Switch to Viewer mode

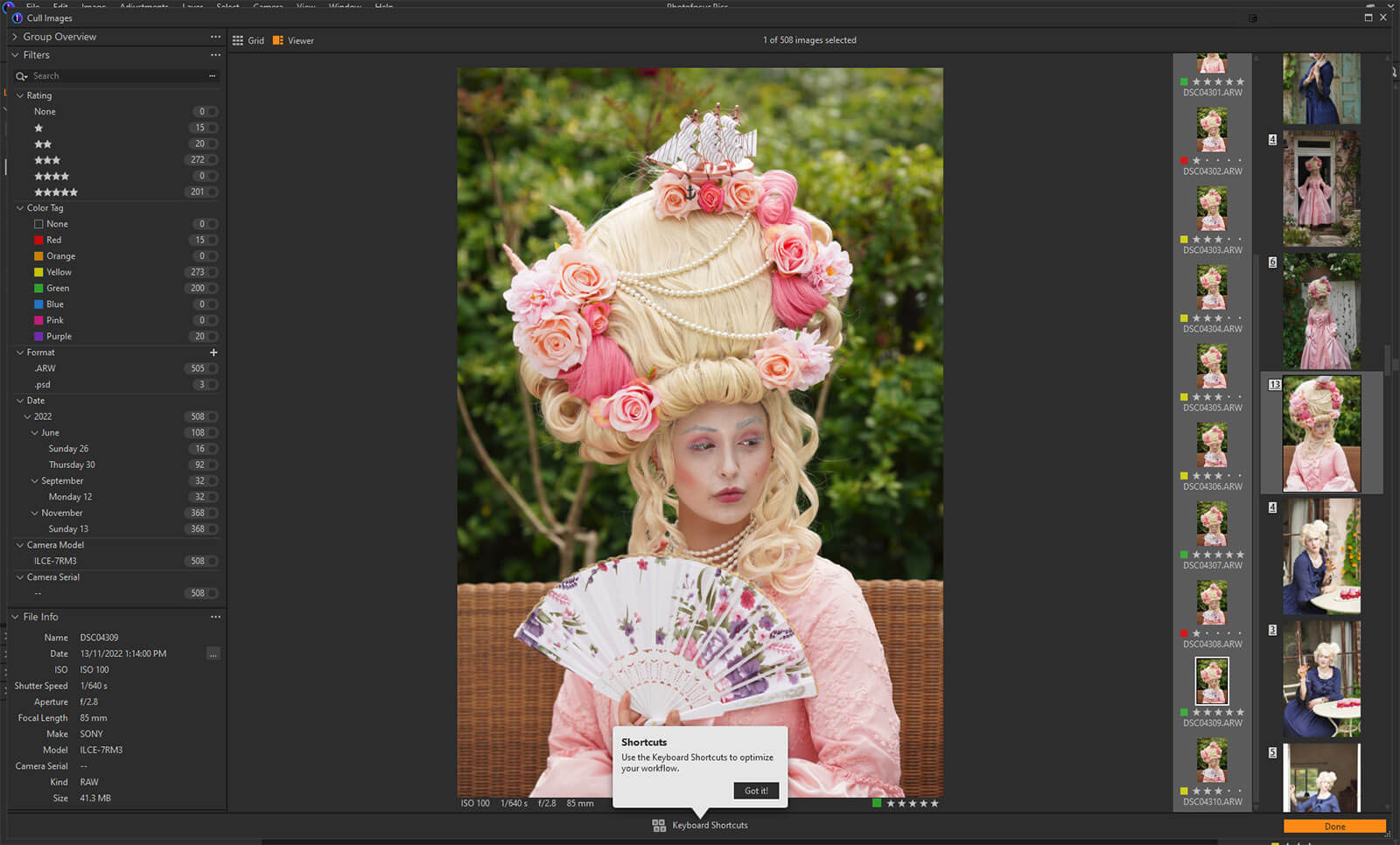tap(293, 40)
